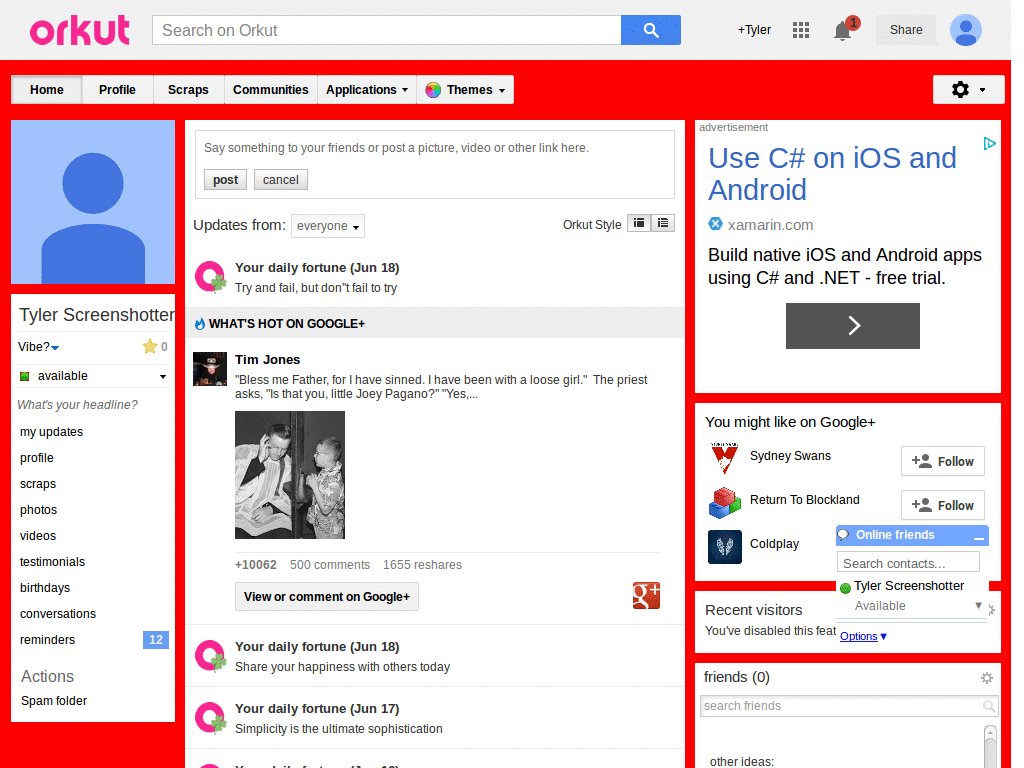This screenshot has height=768, width=1024.
Task: Click the 'Share your happiness' fortune icon
Action: 210,656
